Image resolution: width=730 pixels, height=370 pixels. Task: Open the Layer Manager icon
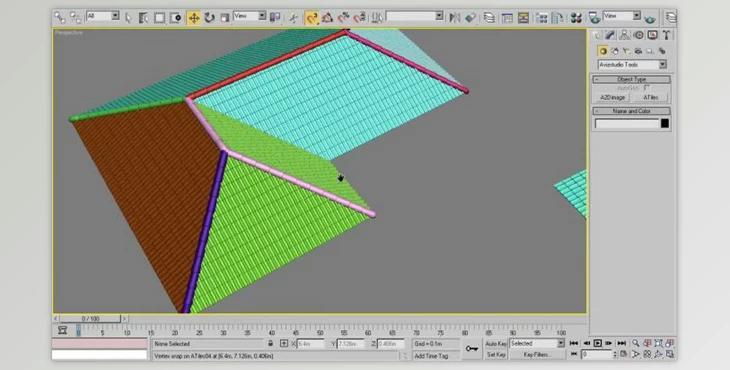click(x=489, y=18)
